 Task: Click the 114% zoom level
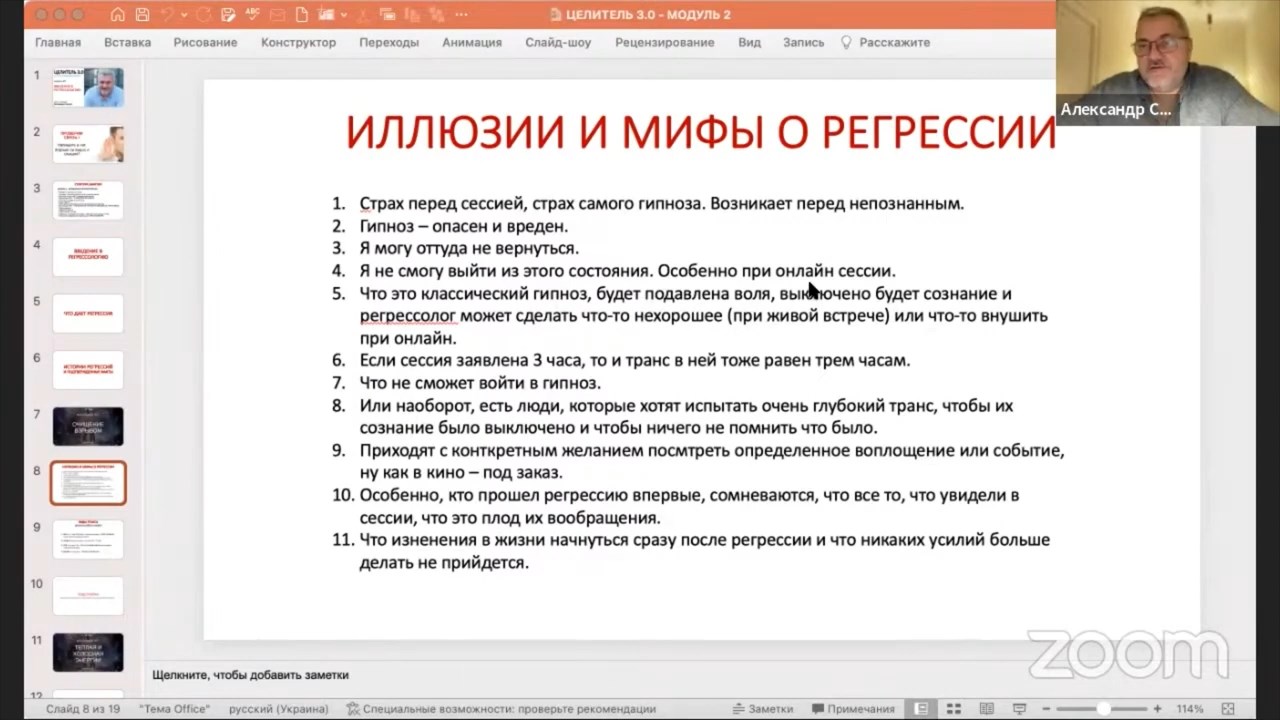coord(1190,709)
